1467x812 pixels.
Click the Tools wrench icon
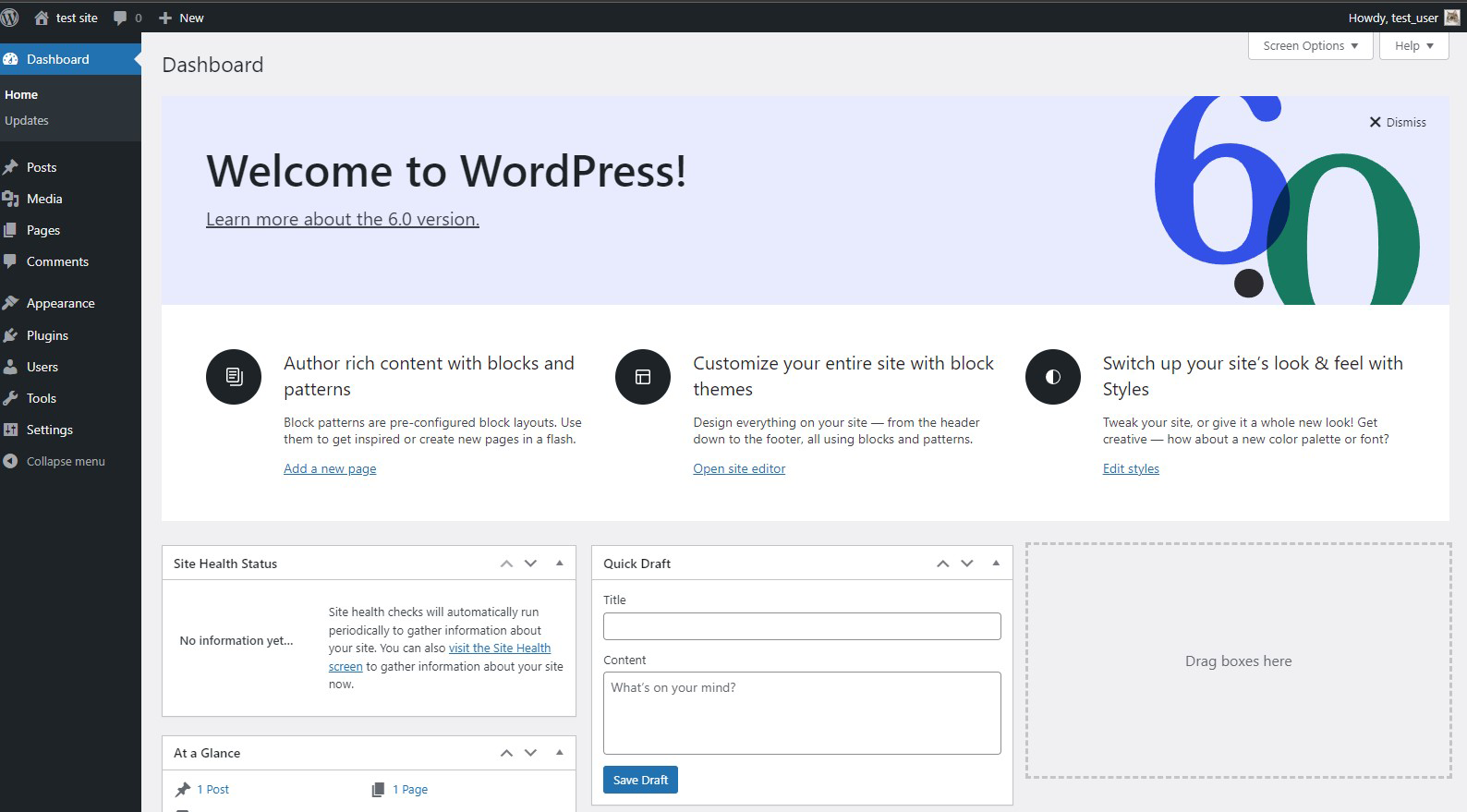click(10, 398)
